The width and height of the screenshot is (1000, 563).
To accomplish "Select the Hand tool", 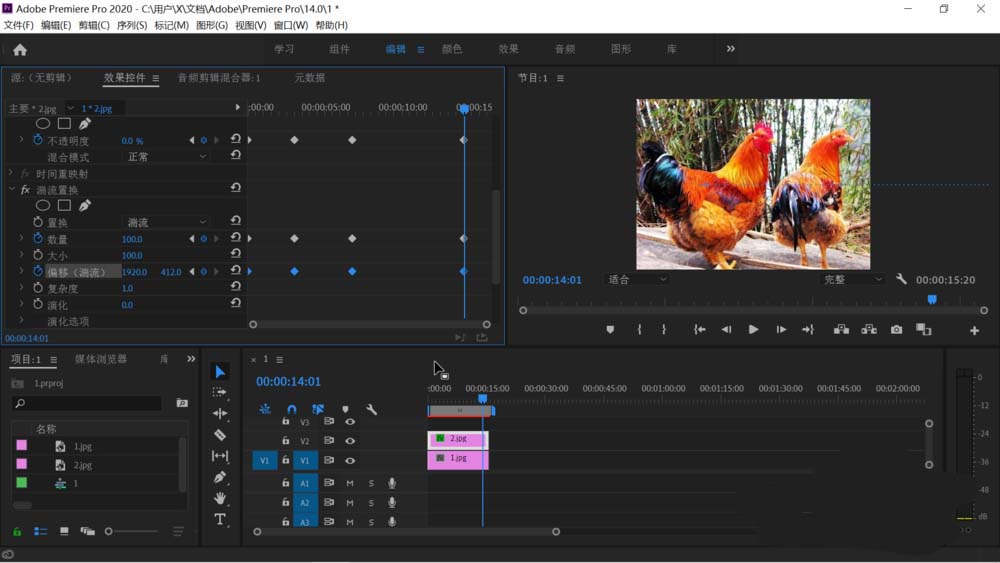I will pos(220,498).
